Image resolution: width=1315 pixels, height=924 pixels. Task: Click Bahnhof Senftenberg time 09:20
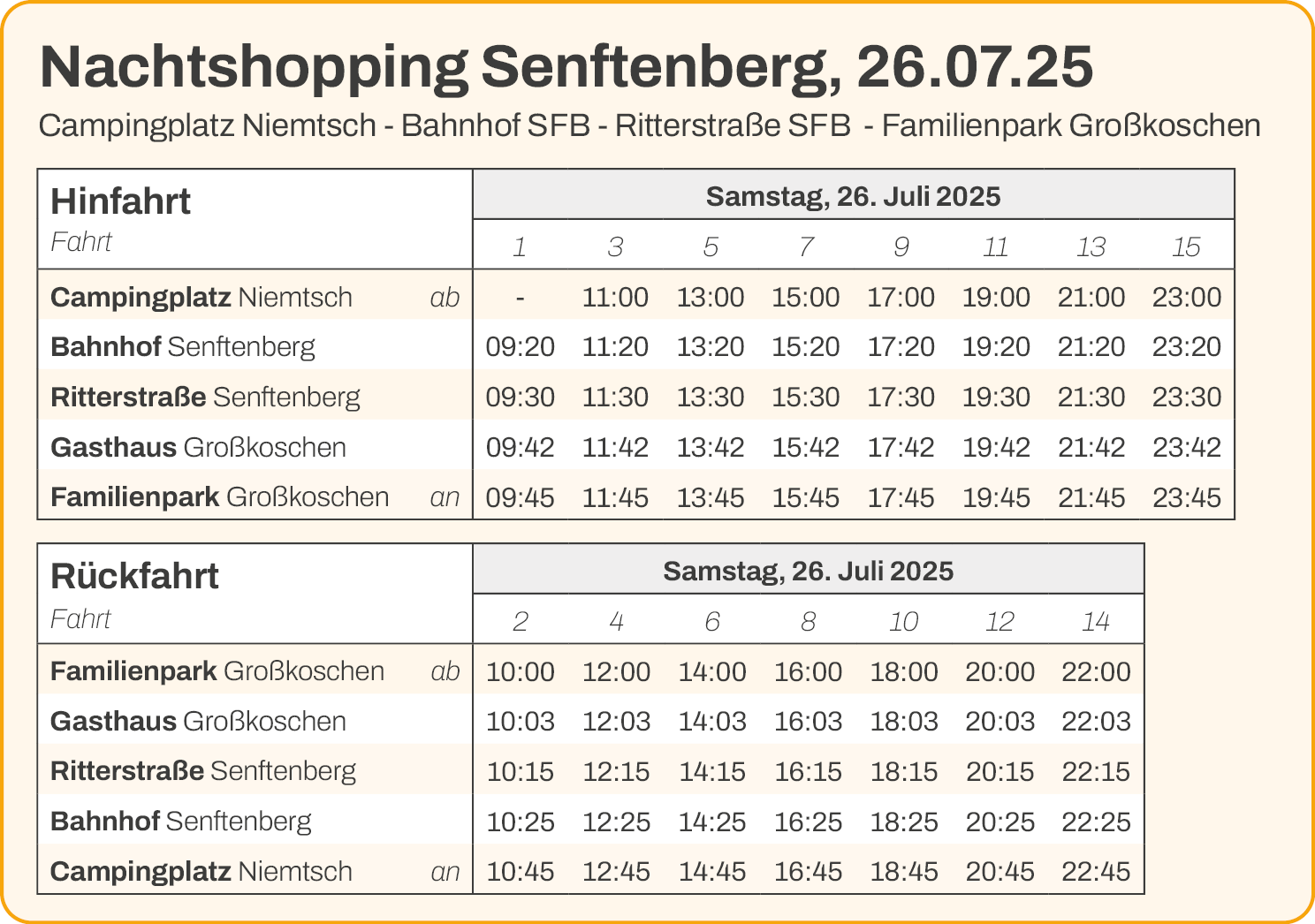[x=521, y=347]
